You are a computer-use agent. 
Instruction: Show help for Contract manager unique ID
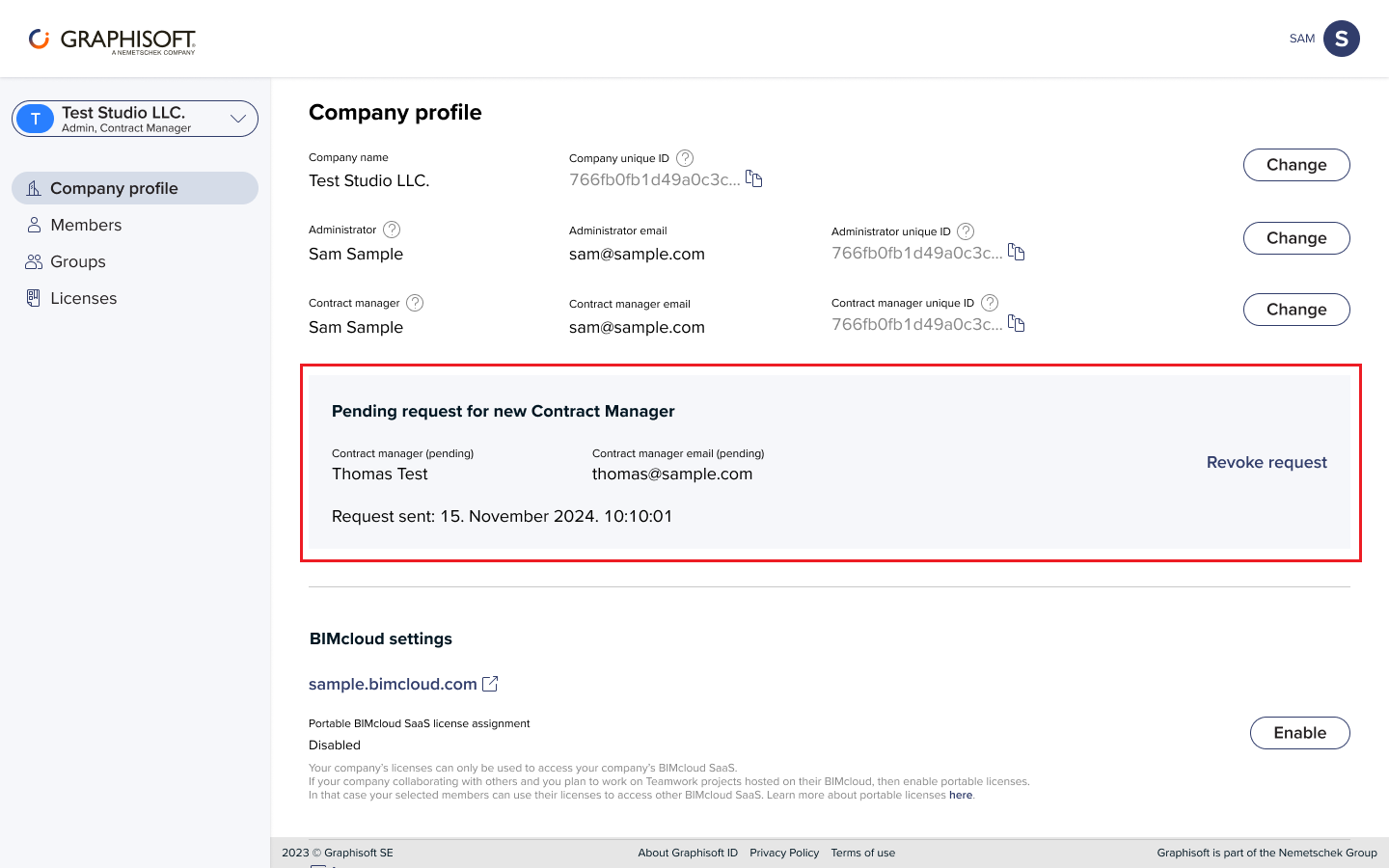(x=990, y=303)
